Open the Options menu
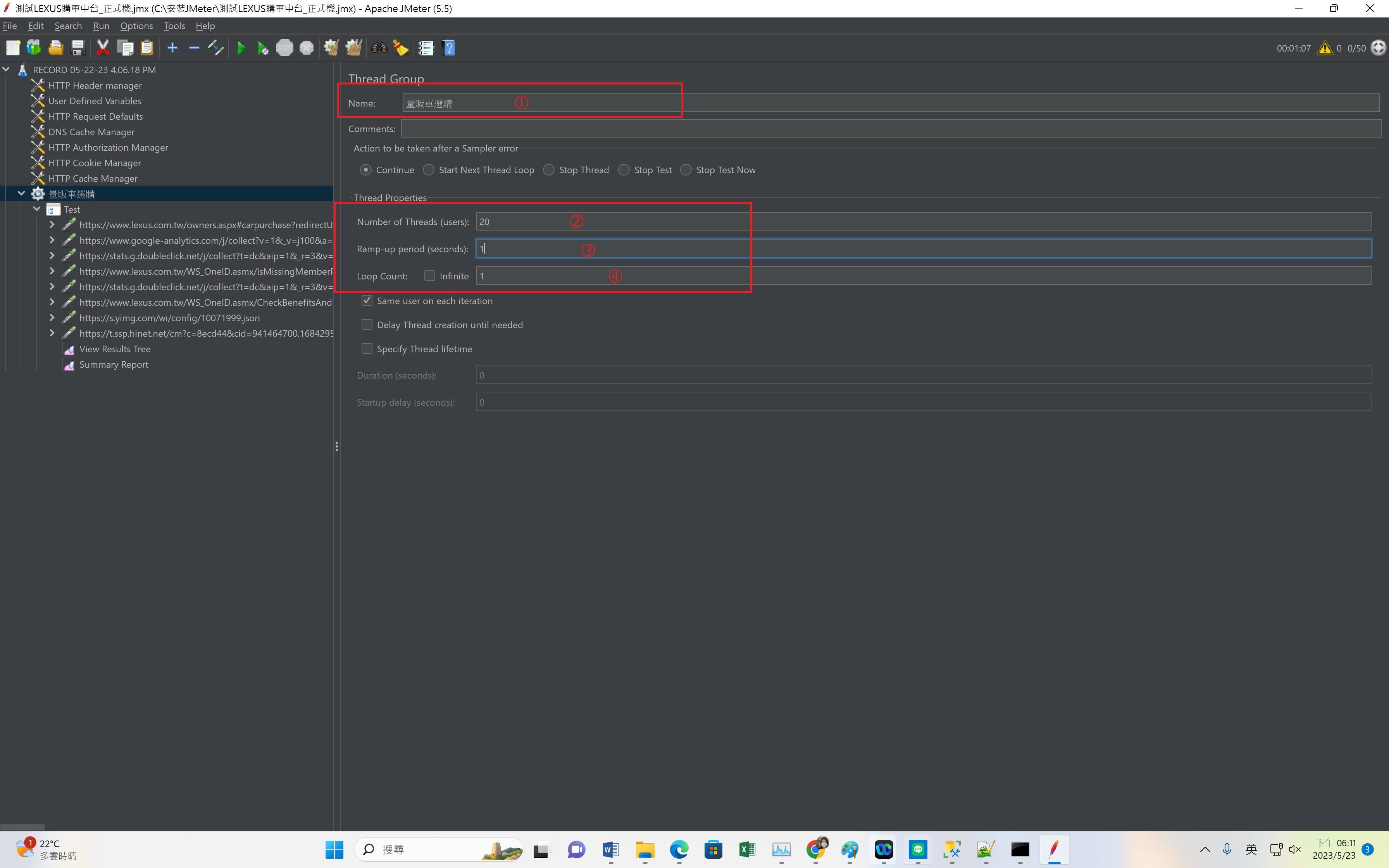Viewport: 1389px width, 868px height. [x=136, y=26]
